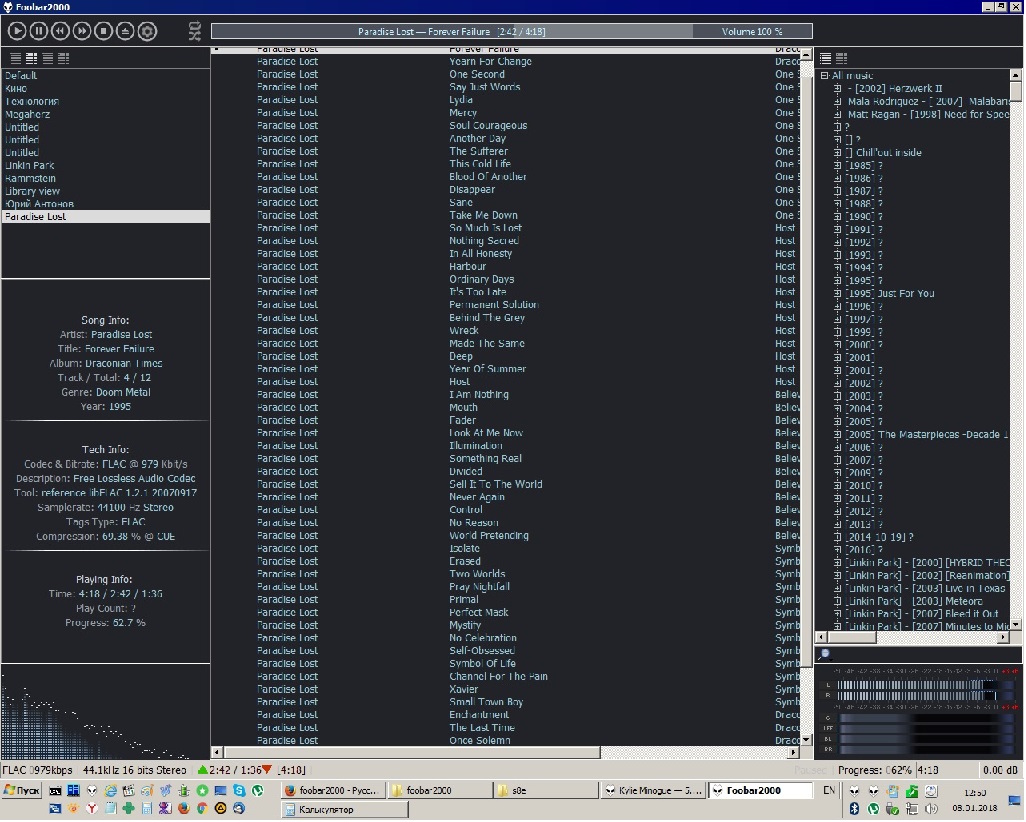Collapse the 'All music' tree node

[824, 76]
